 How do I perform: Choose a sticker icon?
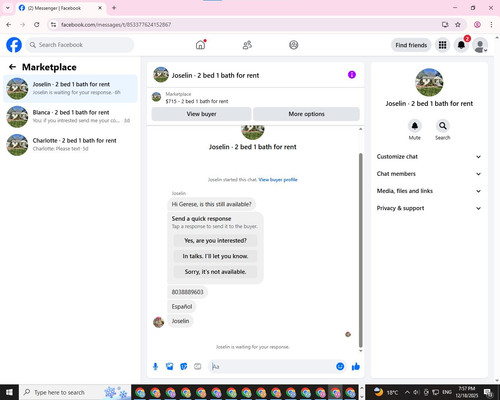point(184,367)
